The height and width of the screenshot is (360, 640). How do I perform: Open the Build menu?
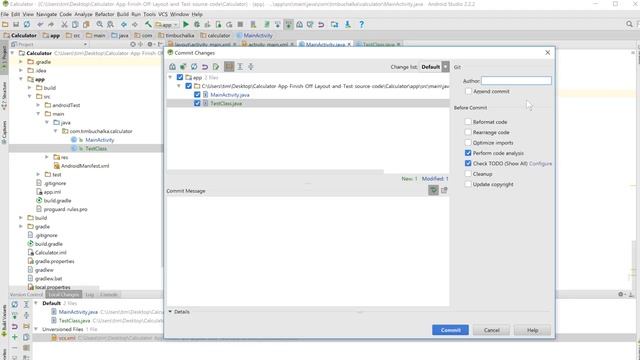122,14
